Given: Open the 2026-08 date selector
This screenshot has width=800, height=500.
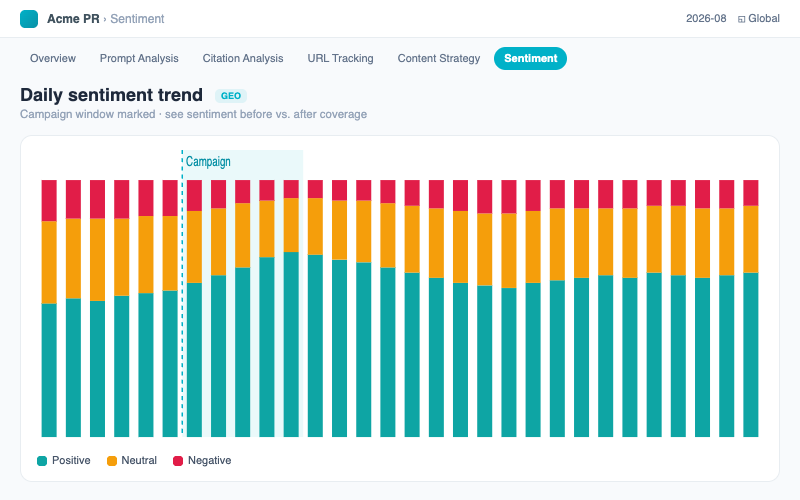Looking at the screenshot, I should point(706,18).
